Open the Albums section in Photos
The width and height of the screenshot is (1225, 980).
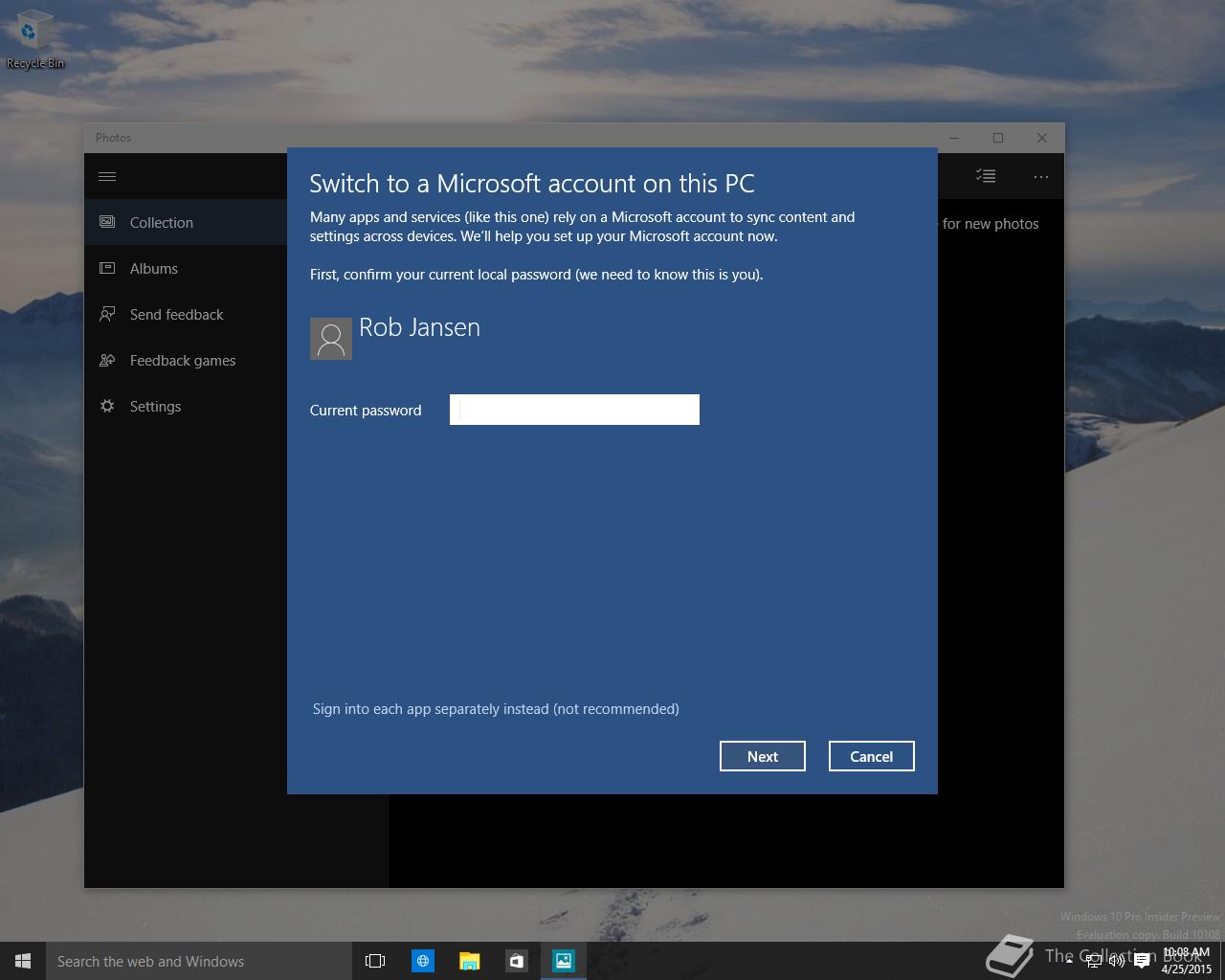186,268
